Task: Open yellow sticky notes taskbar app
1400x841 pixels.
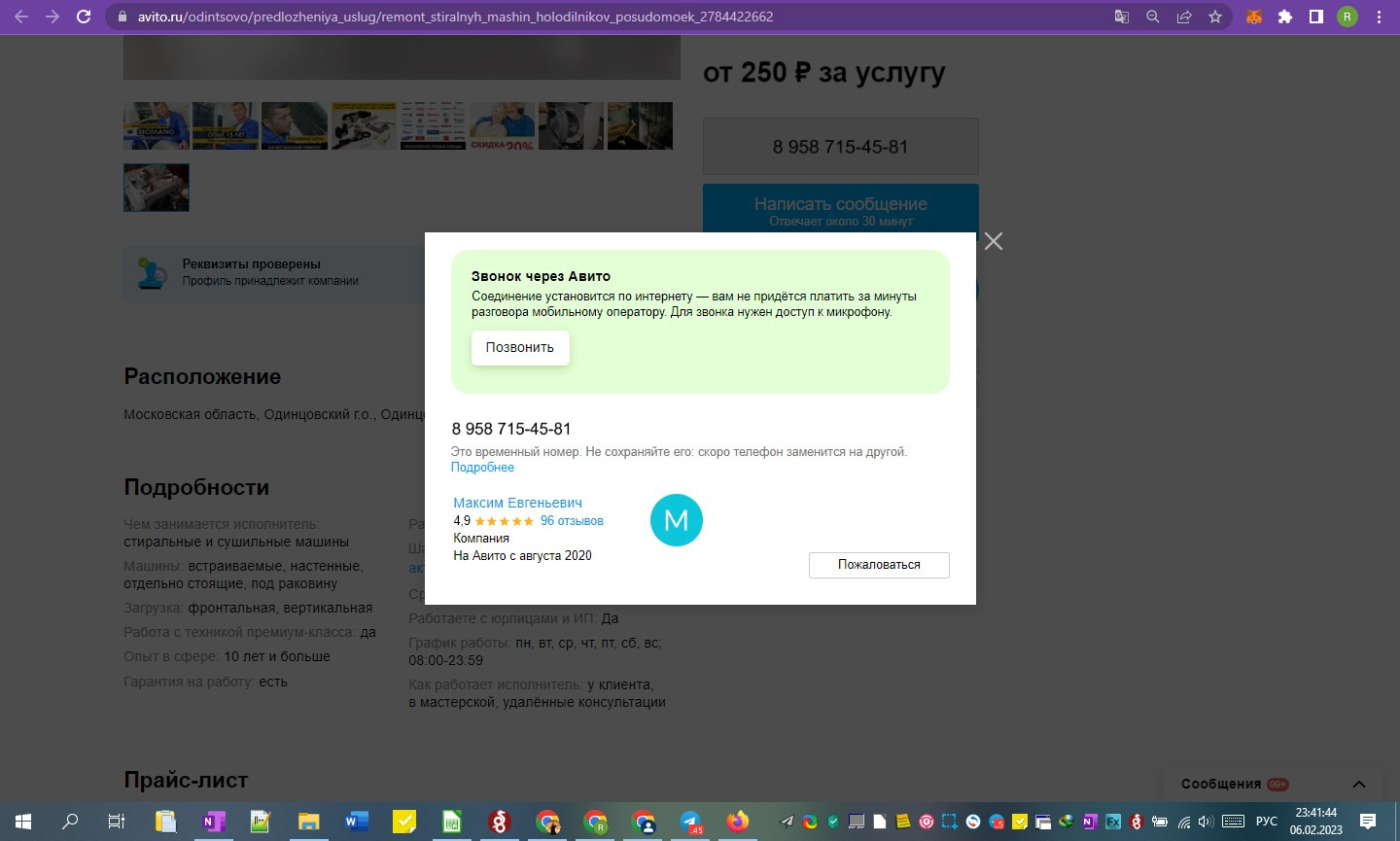Action: coord(403,822)
